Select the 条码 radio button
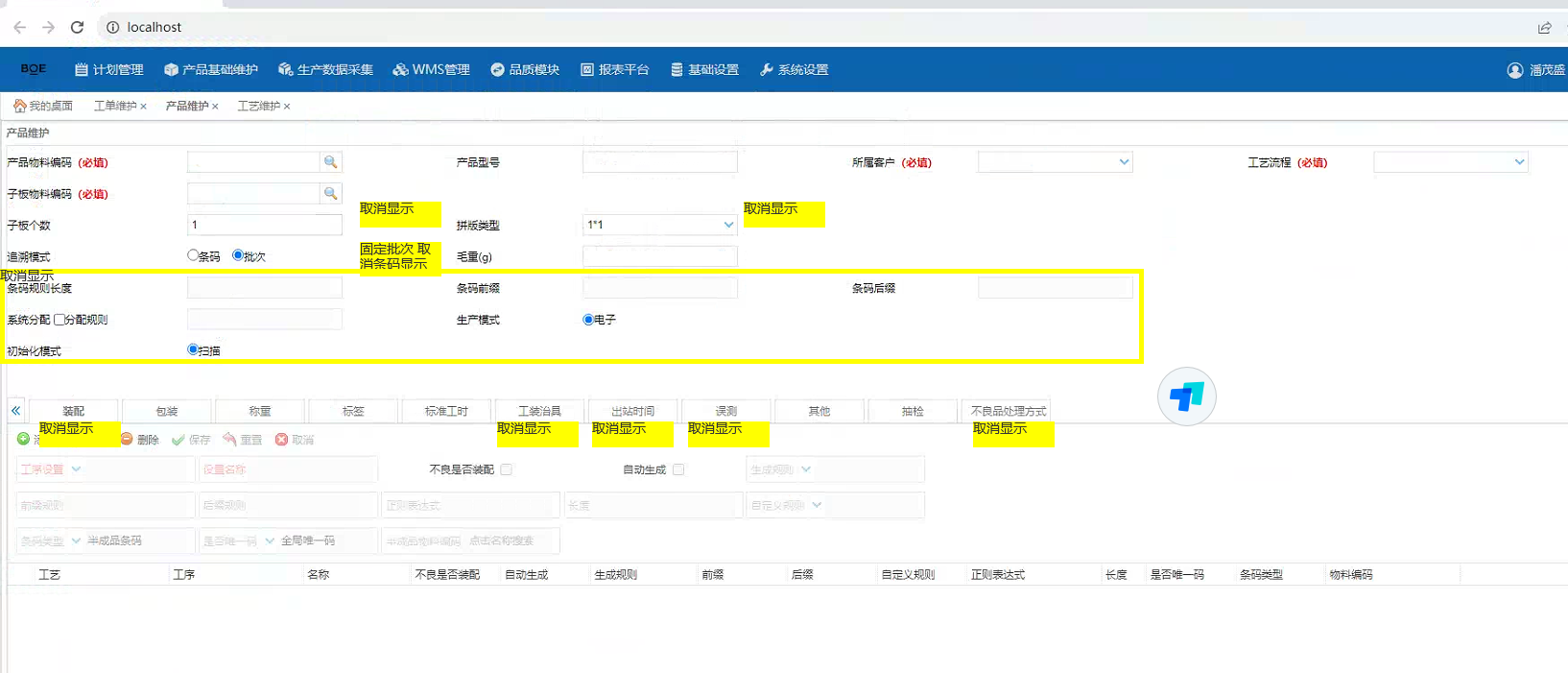The image size is (1568, 673). [193, 255]
